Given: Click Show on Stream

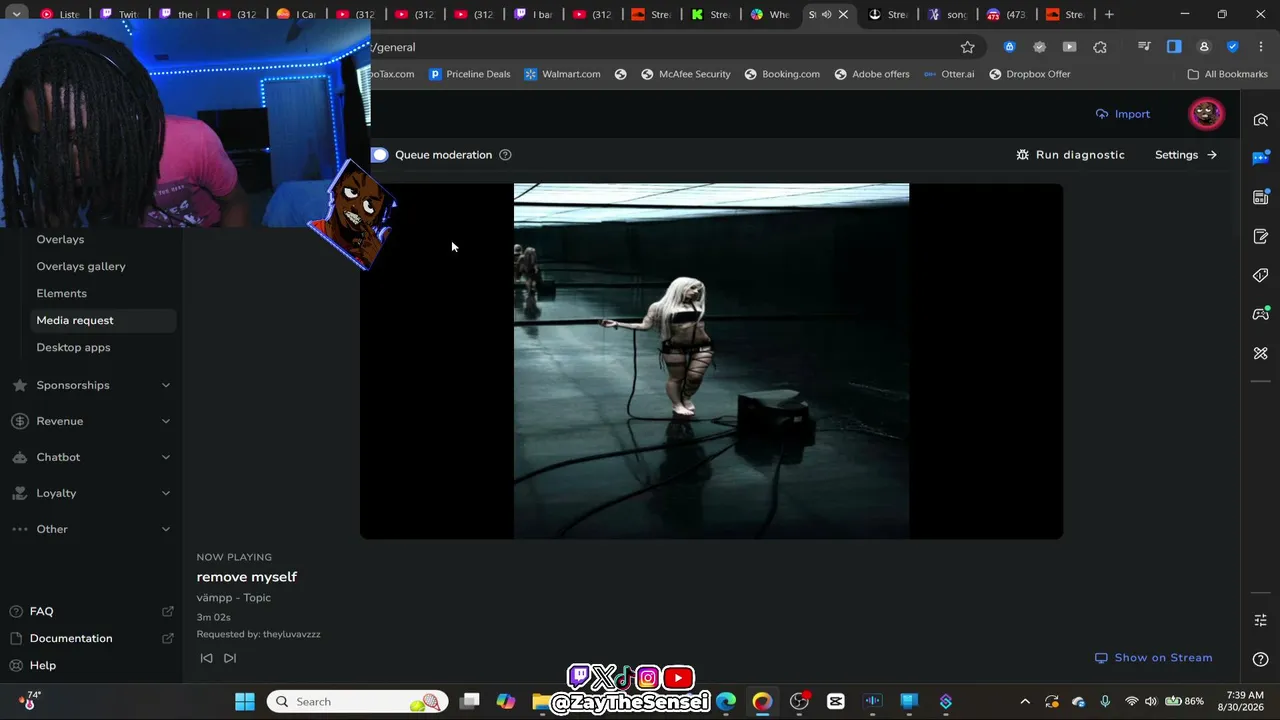Looking at the screenshot, I should pyautogui.click(x=1154, y=658).
